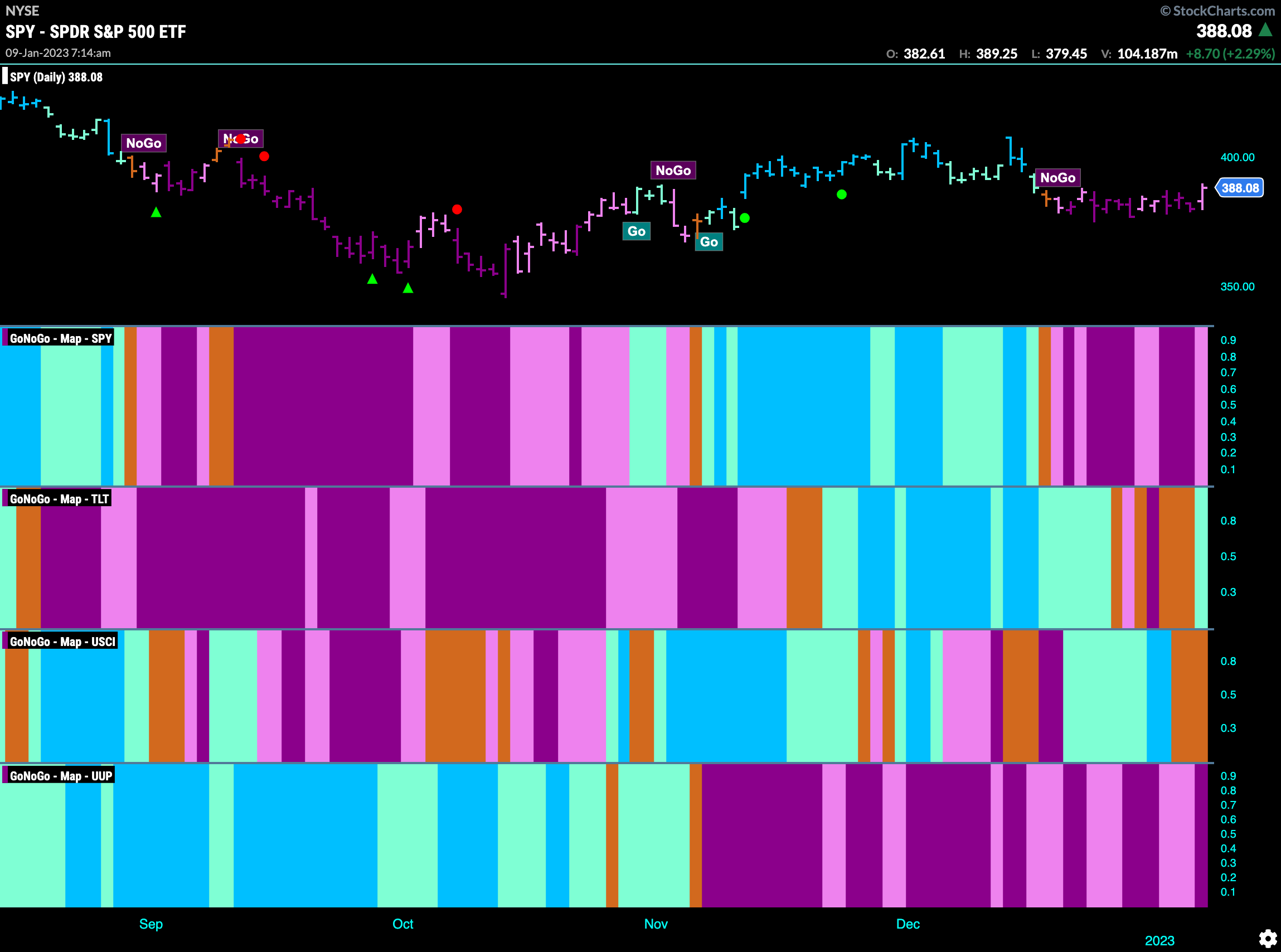Click the Nov date axis label

click(x=656, y=924)
